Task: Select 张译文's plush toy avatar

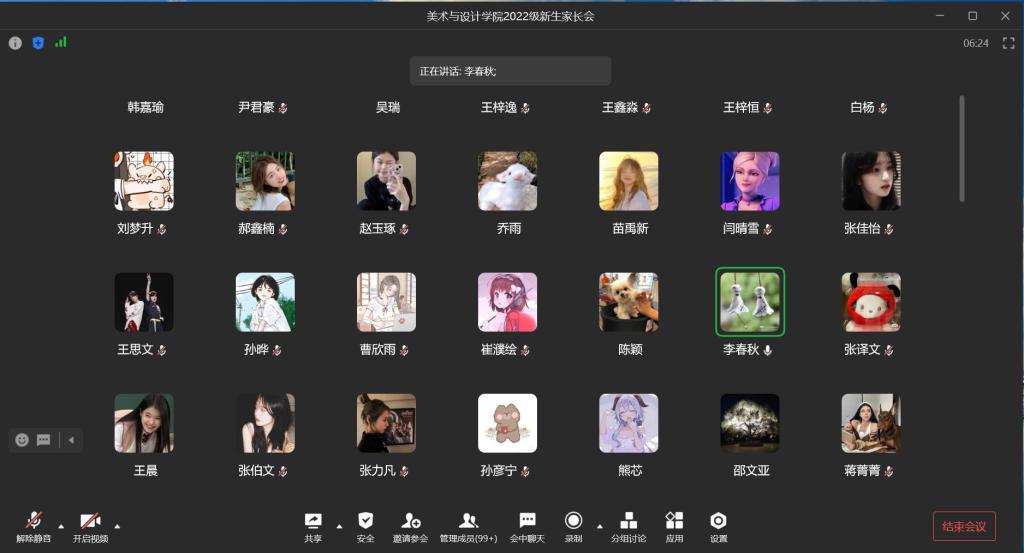Action: click(871, 302)
